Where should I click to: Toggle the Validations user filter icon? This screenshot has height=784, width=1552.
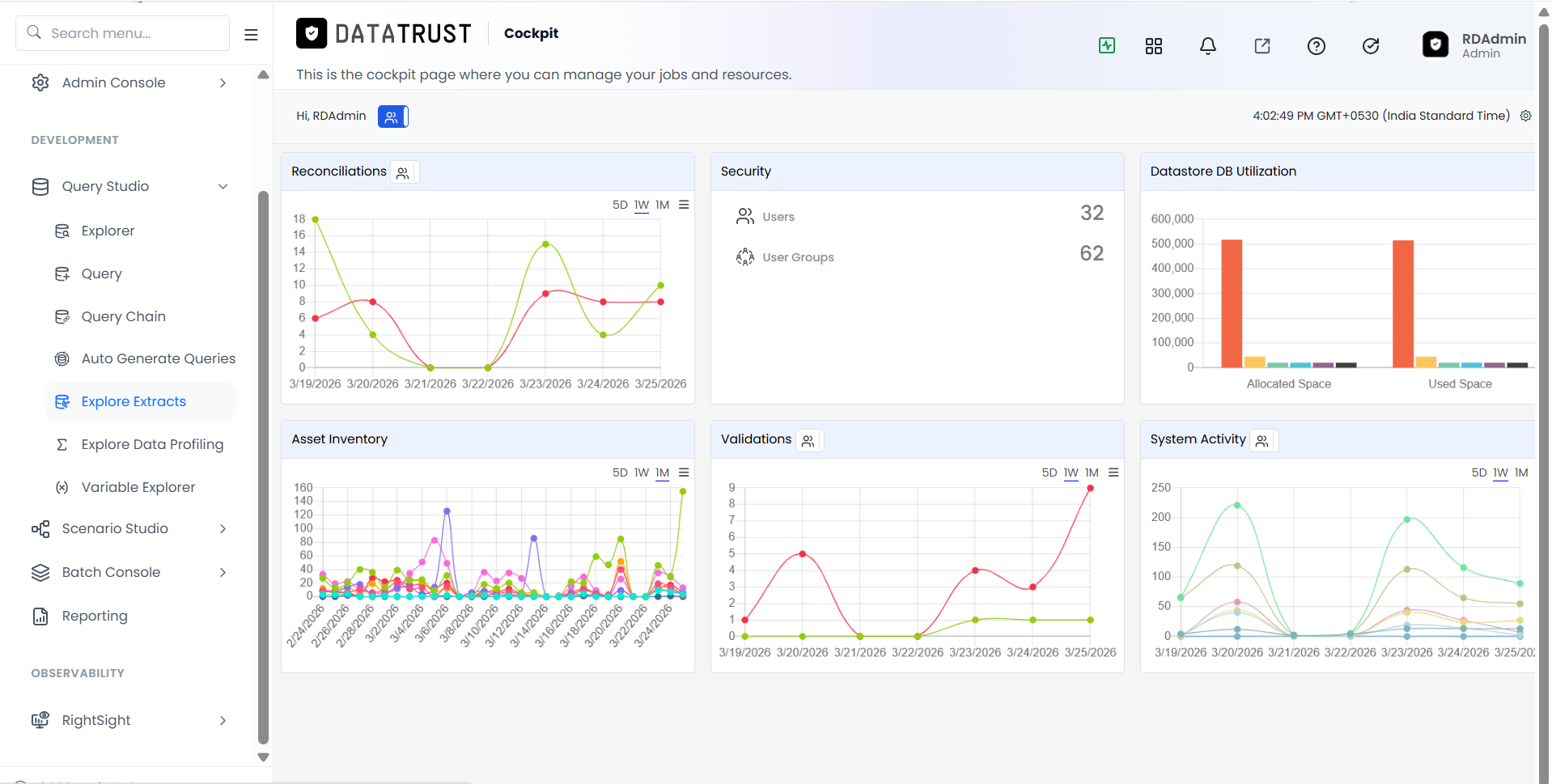point(808,441)
